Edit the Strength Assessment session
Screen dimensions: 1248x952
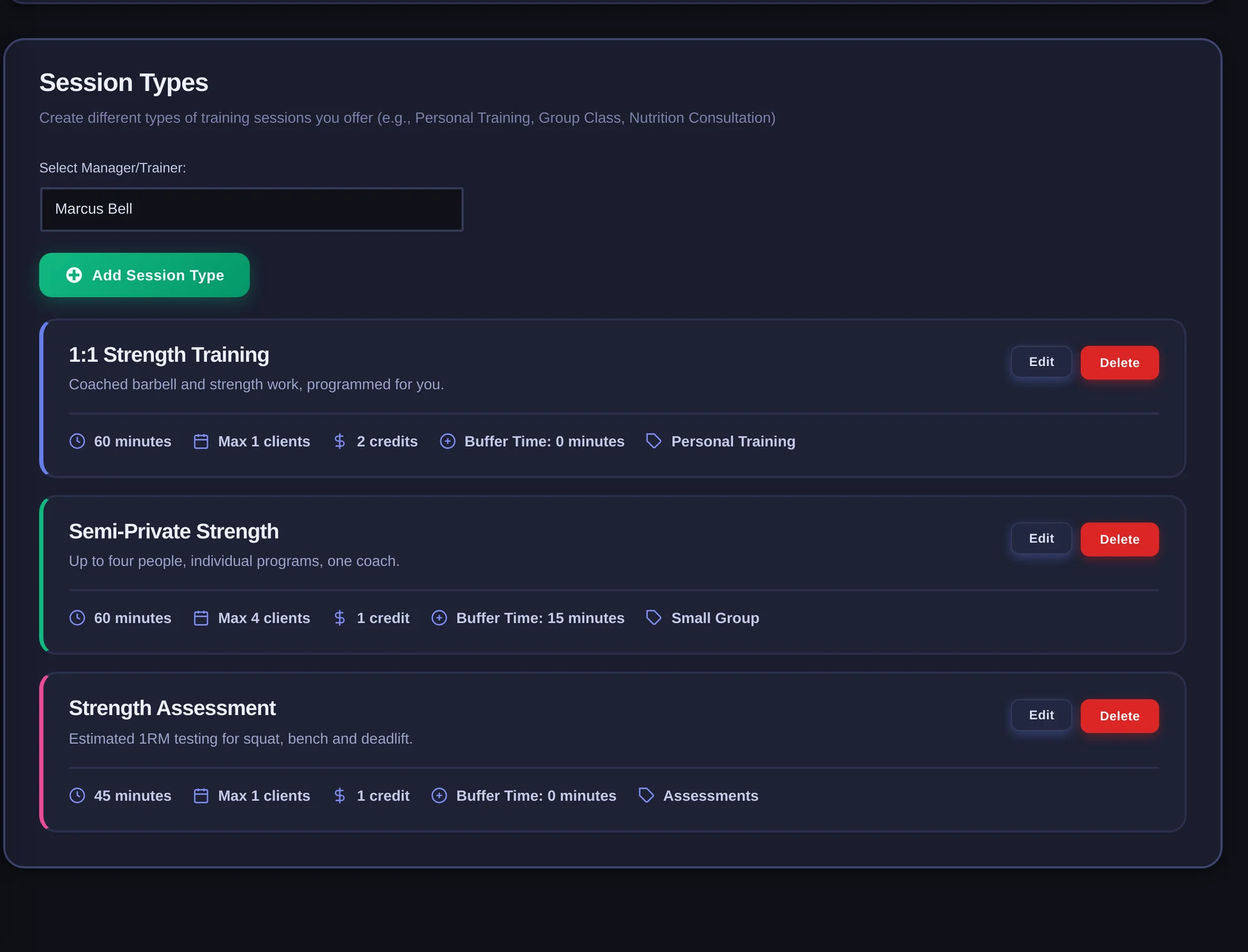point(1041,715)
